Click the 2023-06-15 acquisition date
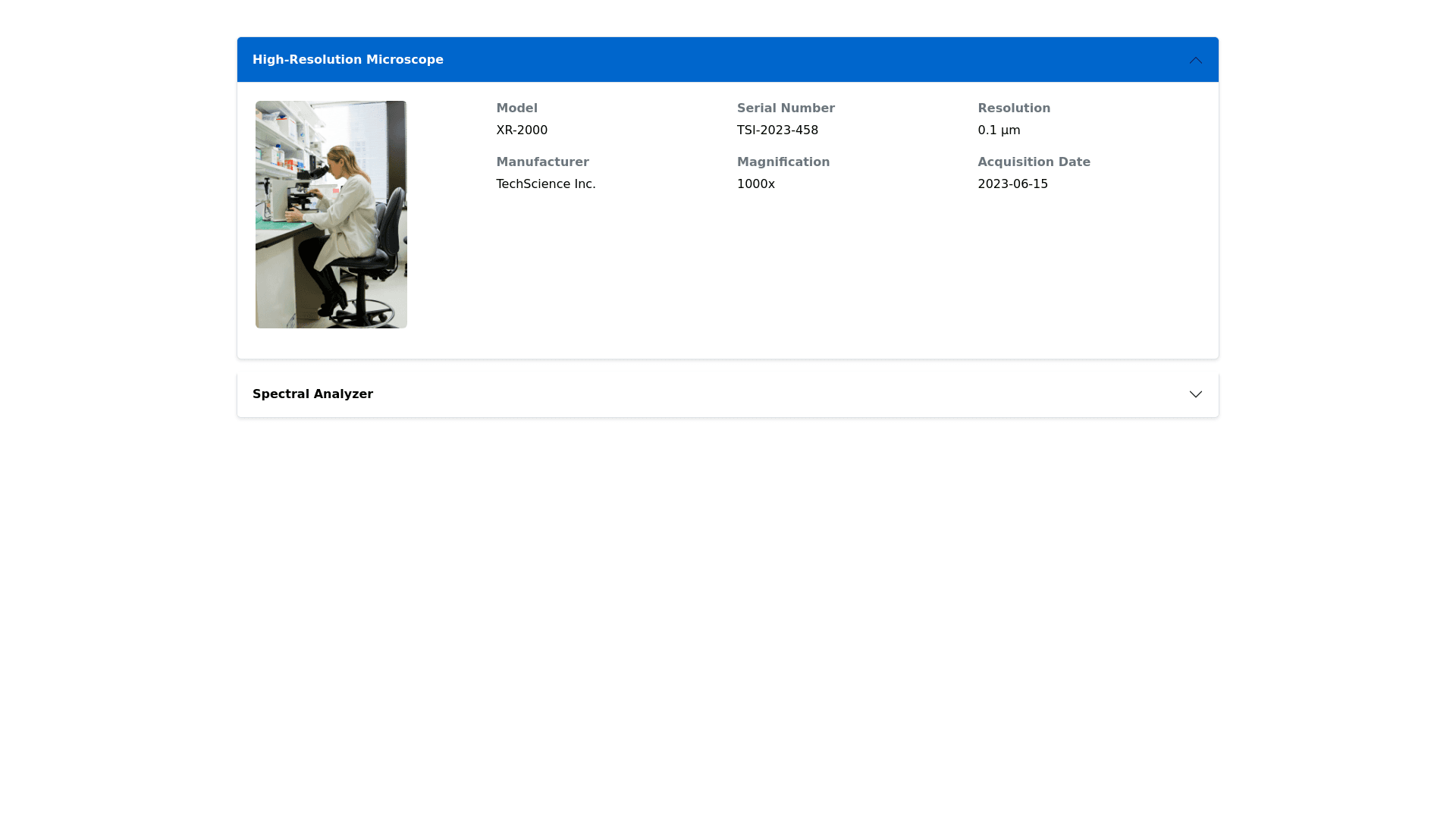Screen dimensions: 1456x819 click(x=1012, y=184)
